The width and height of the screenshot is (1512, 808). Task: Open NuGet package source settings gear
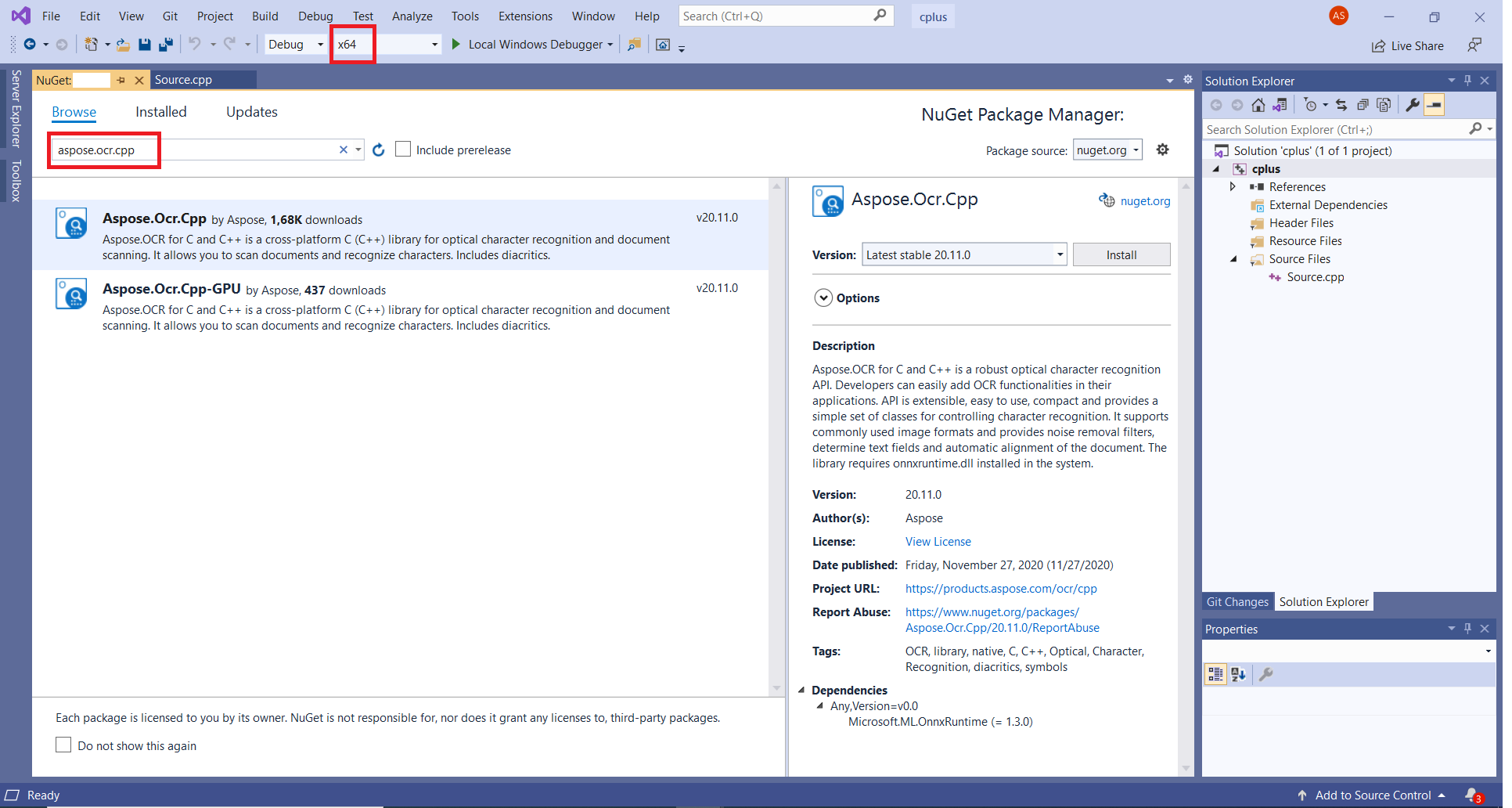1163,150
